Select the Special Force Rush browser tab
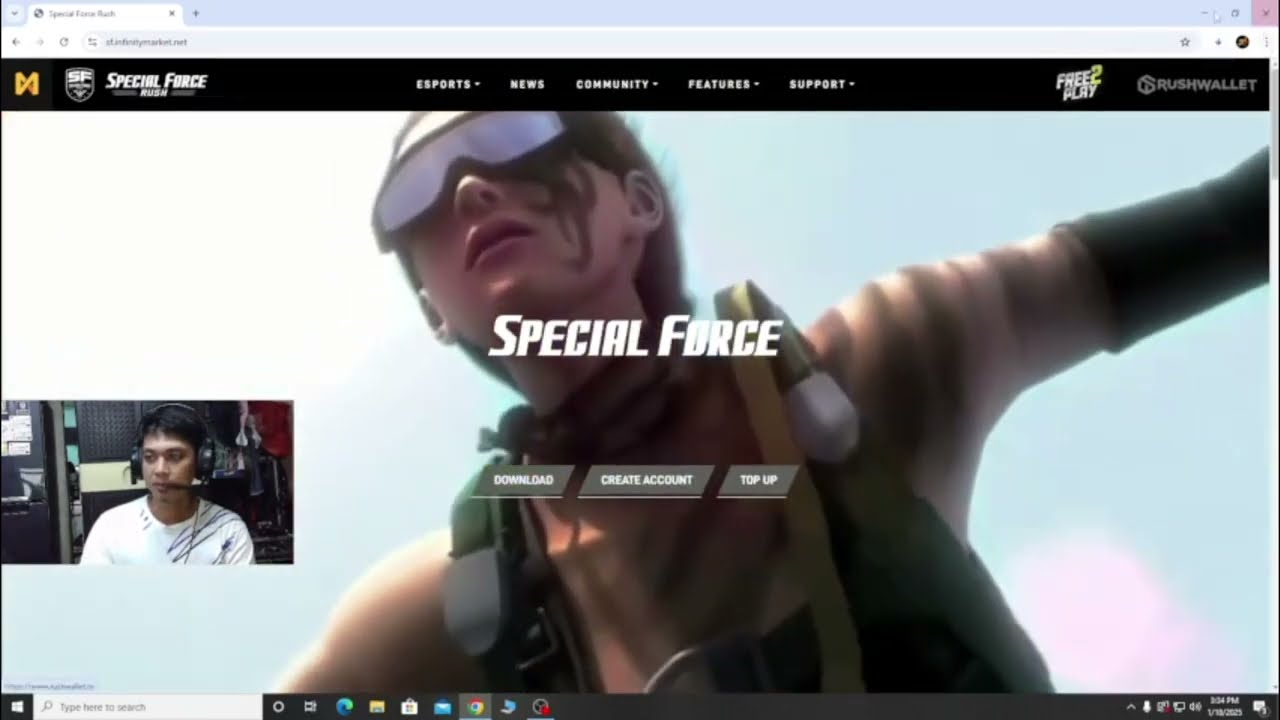Screen dimensions: 1280x720 pyautogui.click(x=104, y=14)
